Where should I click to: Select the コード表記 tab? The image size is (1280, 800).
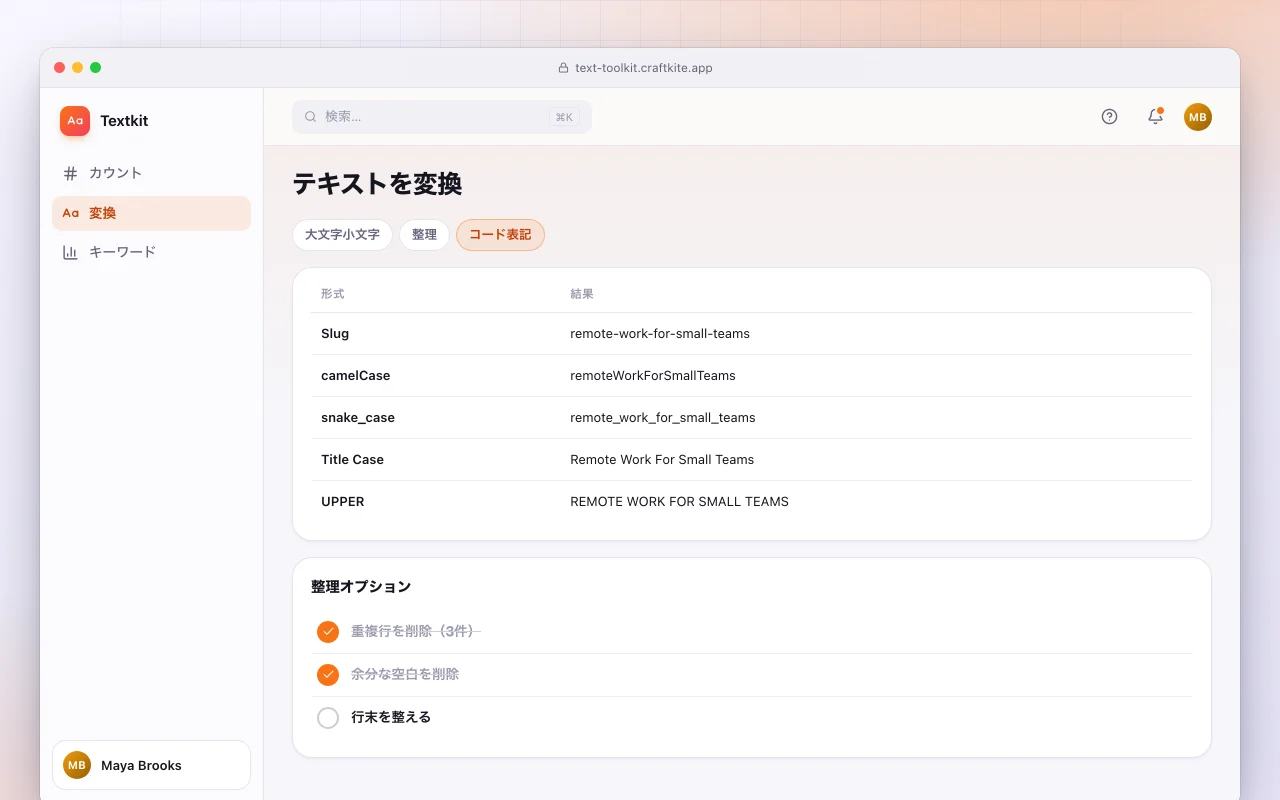(500, 235)
